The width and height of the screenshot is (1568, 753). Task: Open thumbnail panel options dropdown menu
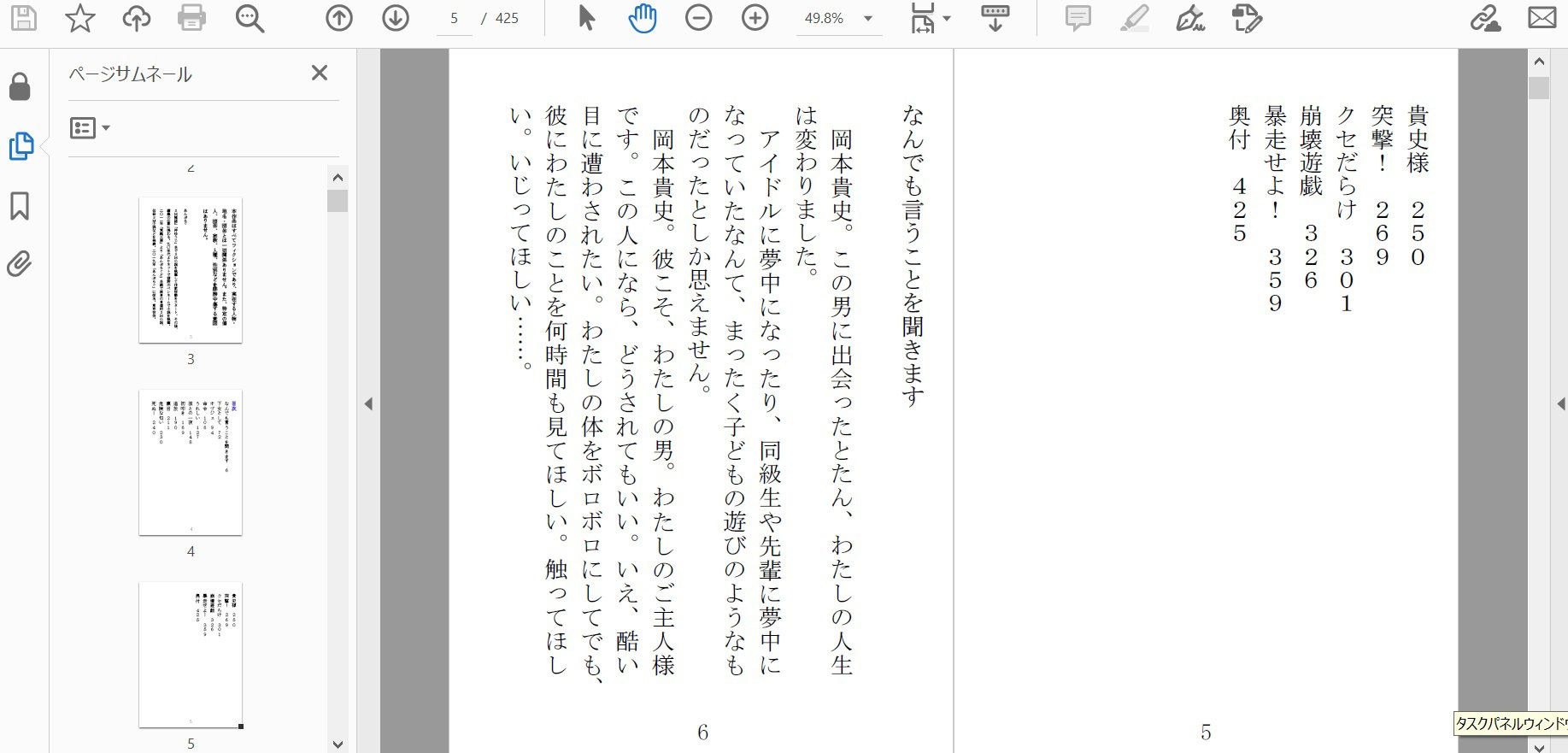click(90, 128)
